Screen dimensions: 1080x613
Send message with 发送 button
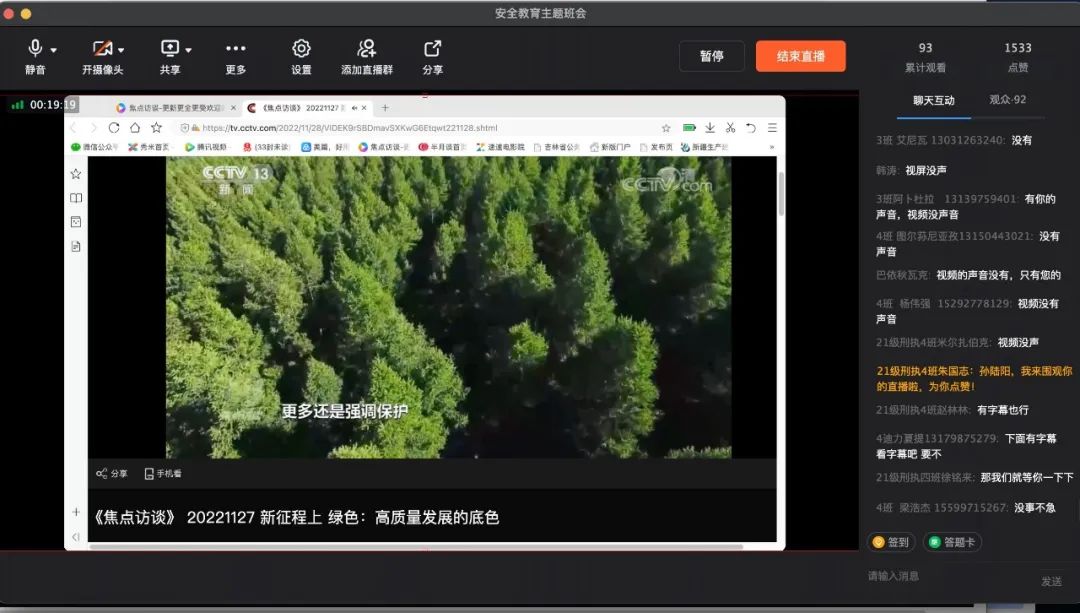[x=1051, y=581]
